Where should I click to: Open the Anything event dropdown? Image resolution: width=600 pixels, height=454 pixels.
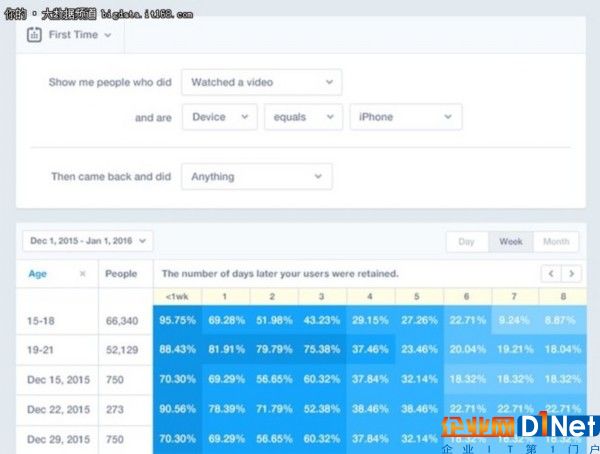coord(257,176)
